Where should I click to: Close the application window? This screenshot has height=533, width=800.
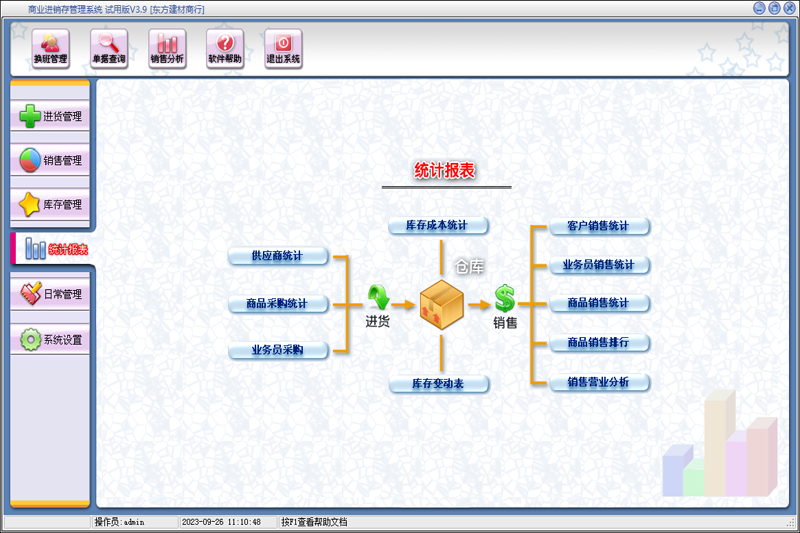click(x=789, y=8)
